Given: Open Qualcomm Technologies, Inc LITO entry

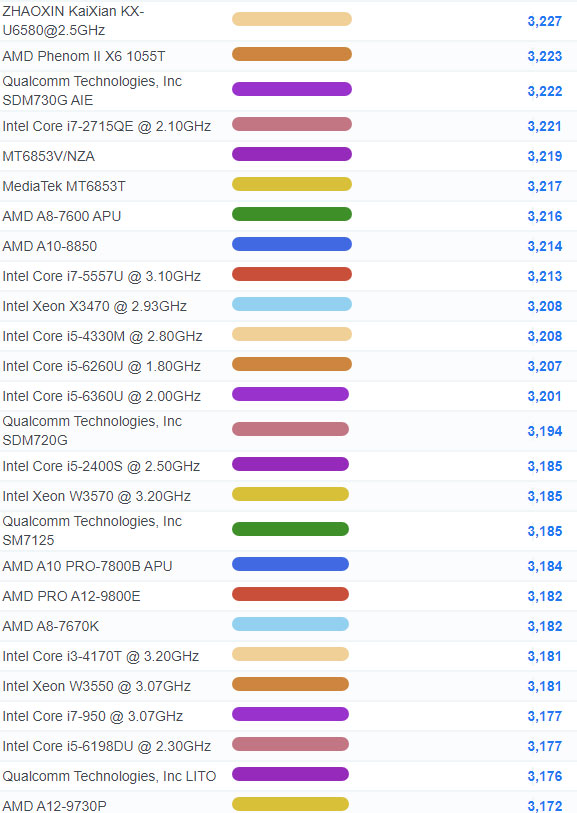Looking at the screenshot, I should (109, 777).
